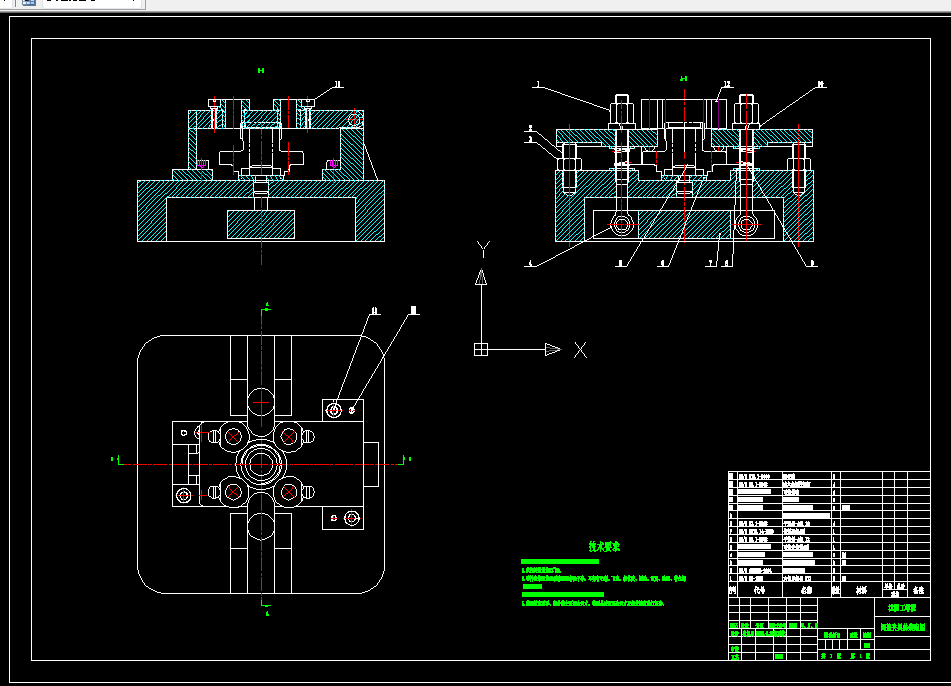
Task: Click balloon number 1 at top-left of right view
Action: (x=537, y=85)
